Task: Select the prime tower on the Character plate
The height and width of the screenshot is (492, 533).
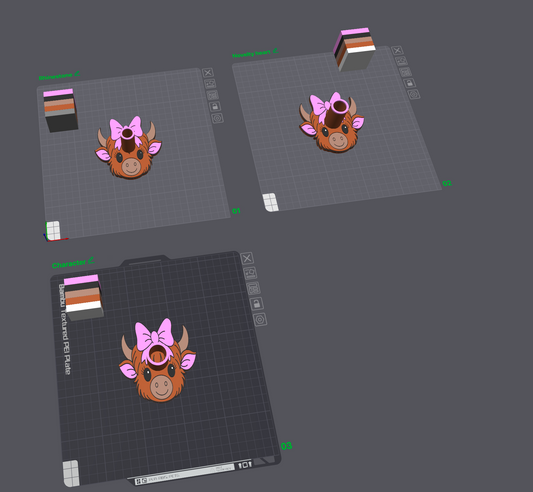Action: 83,298
